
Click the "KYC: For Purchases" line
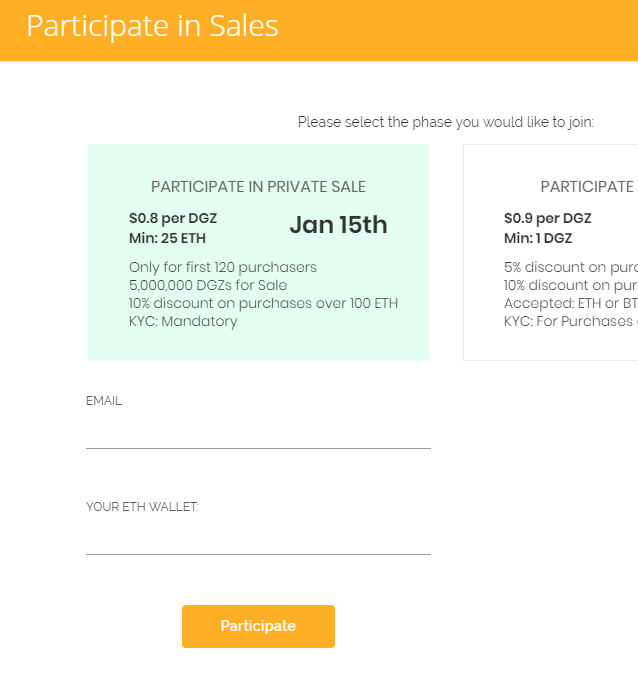coord(571,321)
